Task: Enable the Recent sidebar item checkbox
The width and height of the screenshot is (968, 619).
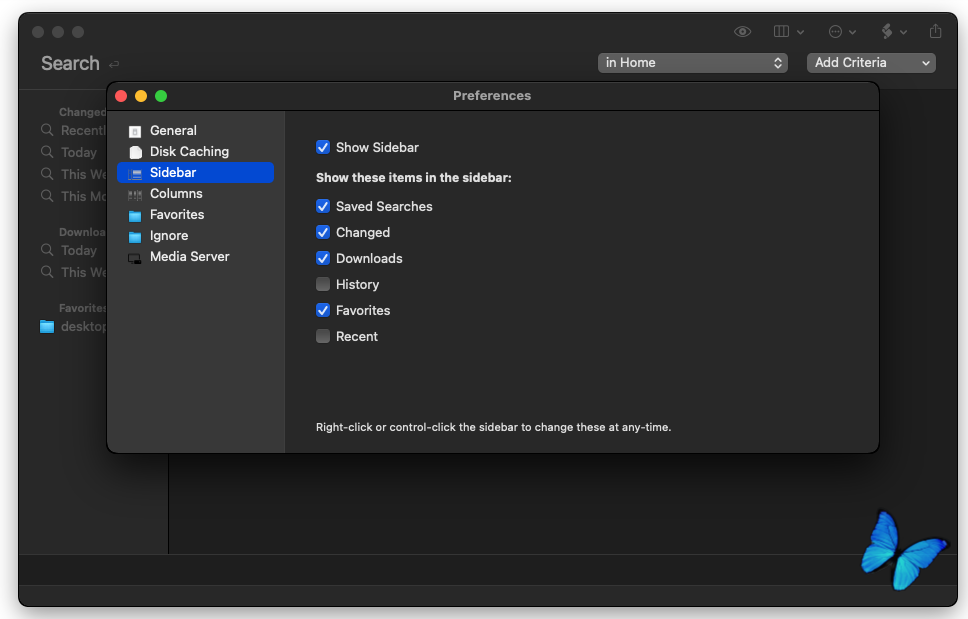Action: 323,337
